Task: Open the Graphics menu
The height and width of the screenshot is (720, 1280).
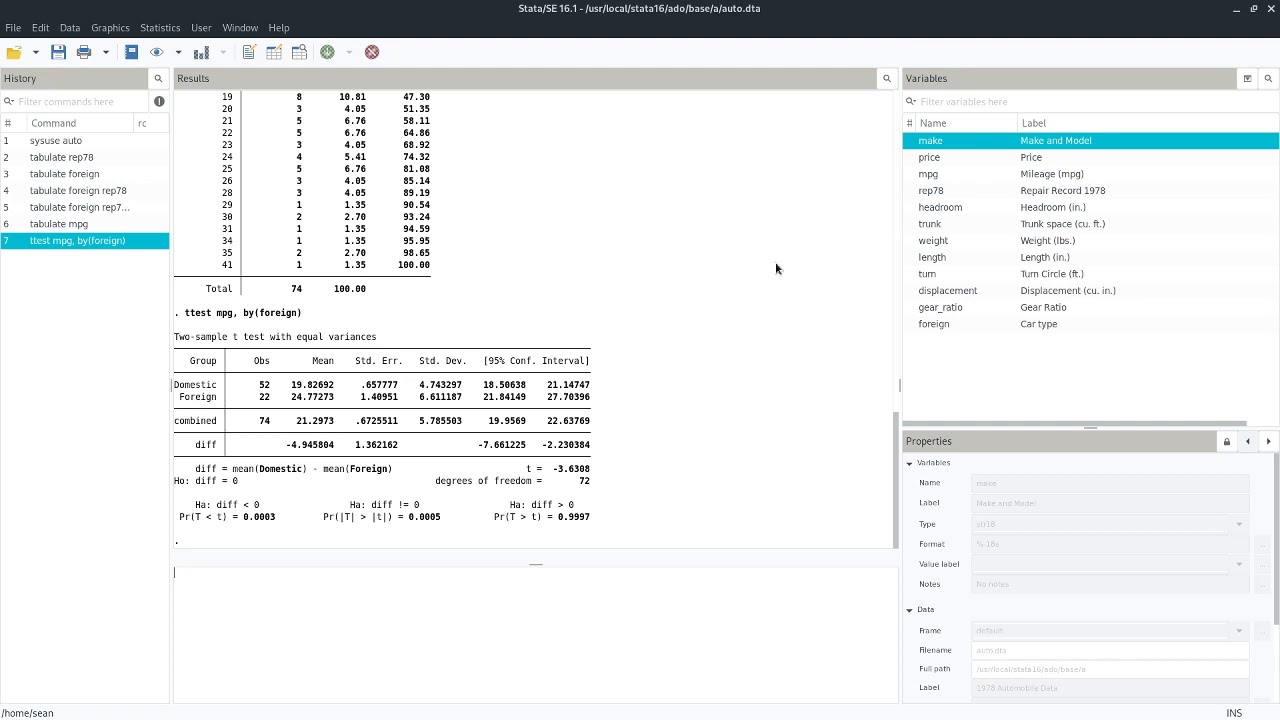Action: [x=110, y=27]
